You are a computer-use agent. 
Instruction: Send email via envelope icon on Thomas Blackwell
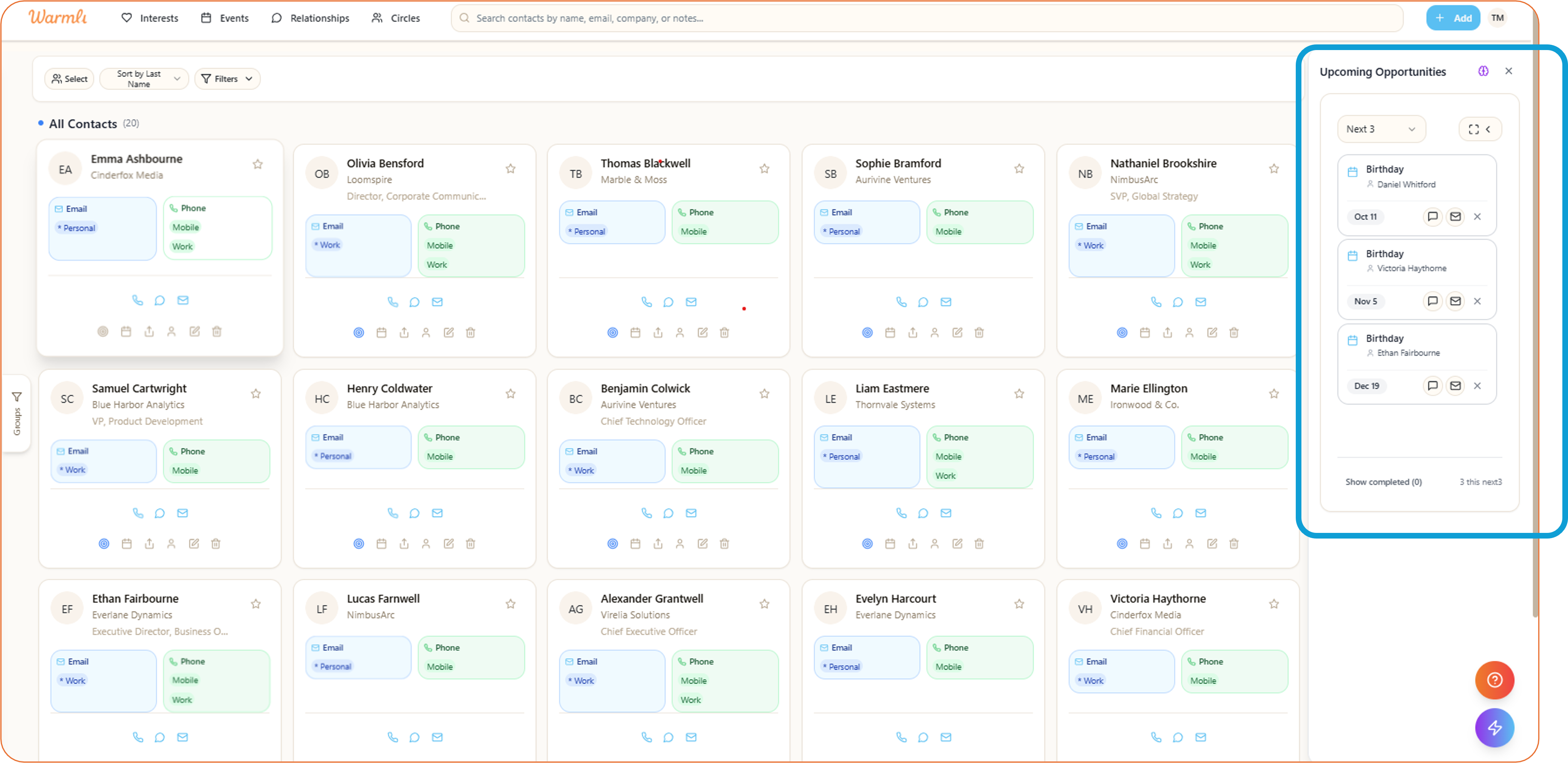(x=692, y=302)
